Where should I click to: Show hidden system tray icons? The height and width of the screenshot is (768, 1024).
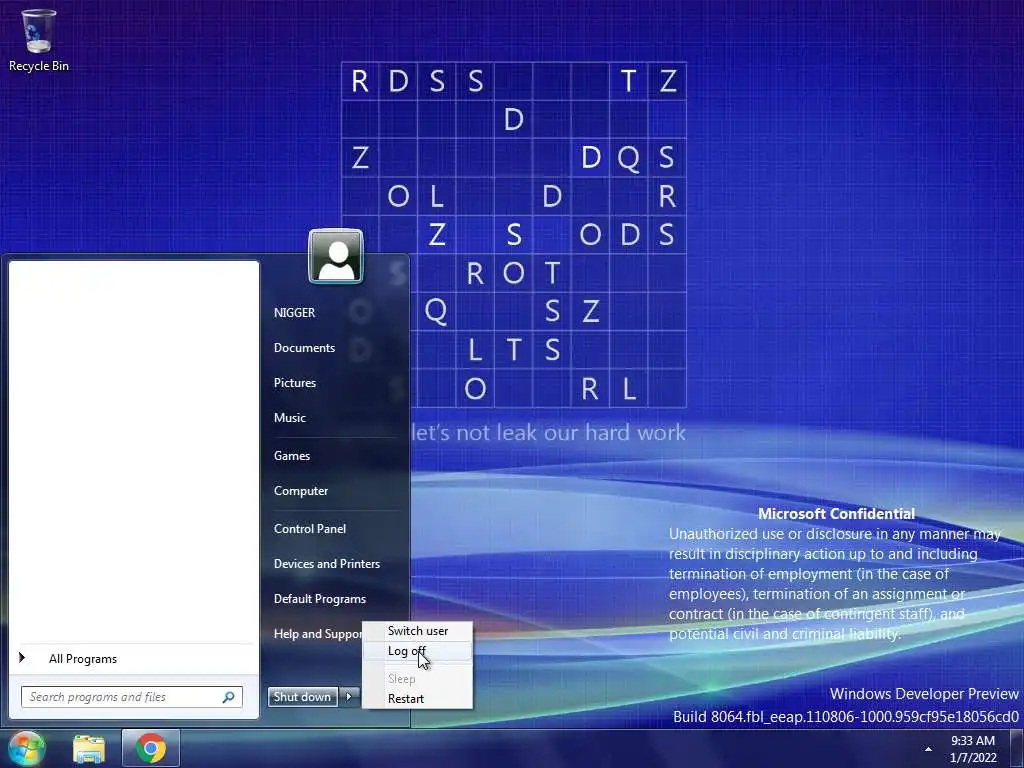pos(928,749)
